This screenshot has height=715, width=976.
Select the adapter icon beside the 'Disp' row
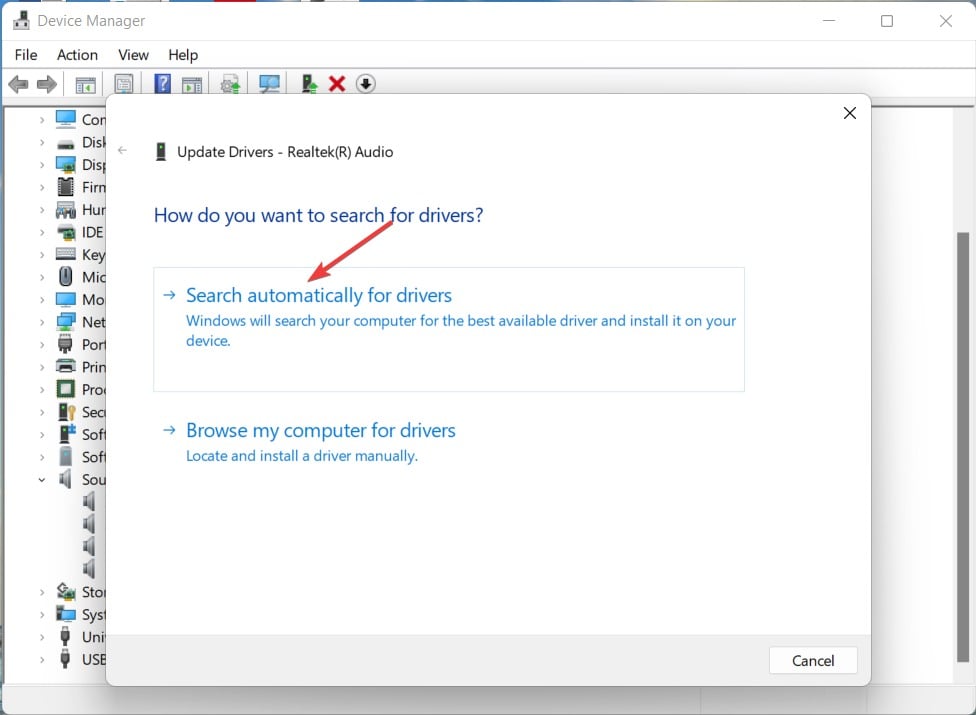tap(65, 165)
